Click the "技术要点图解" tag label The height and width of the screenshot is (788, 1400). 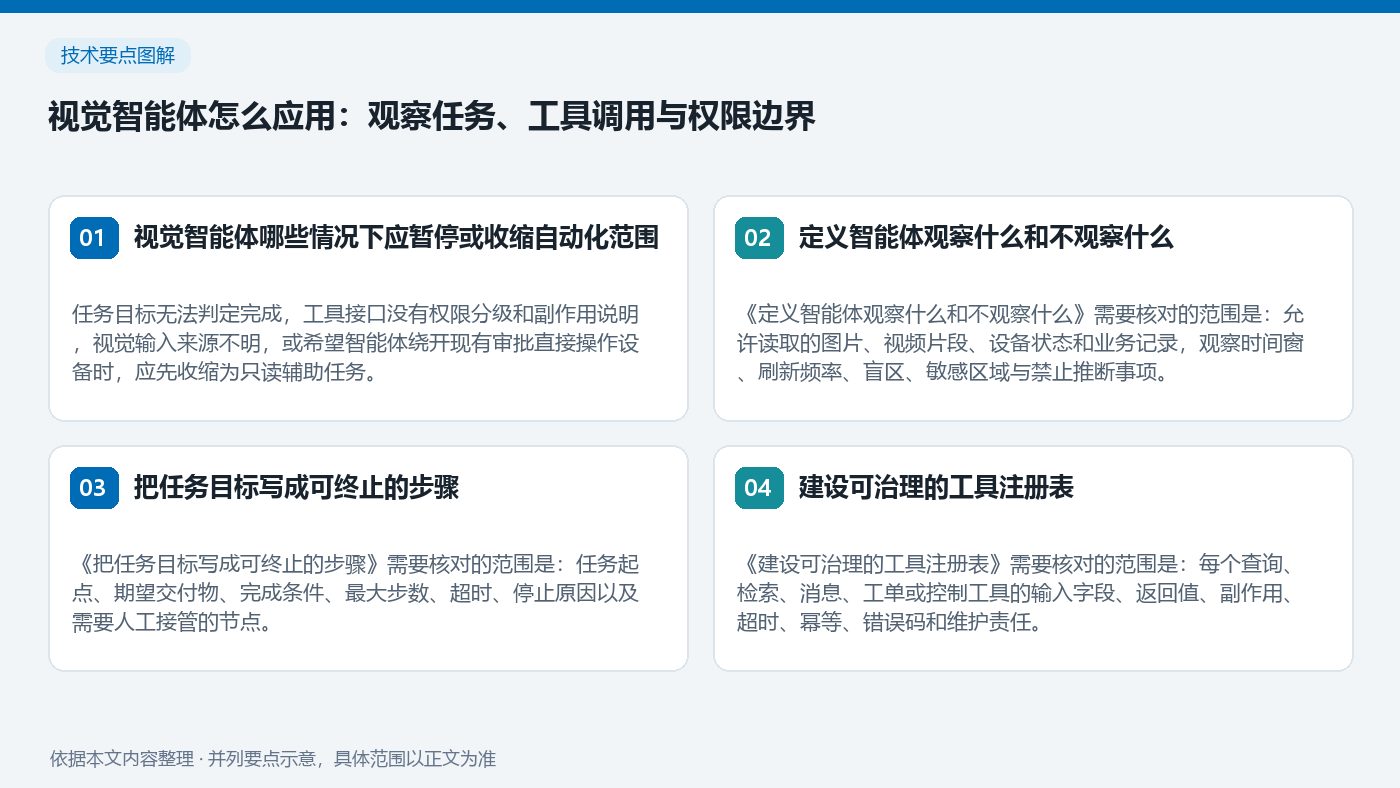118,56
